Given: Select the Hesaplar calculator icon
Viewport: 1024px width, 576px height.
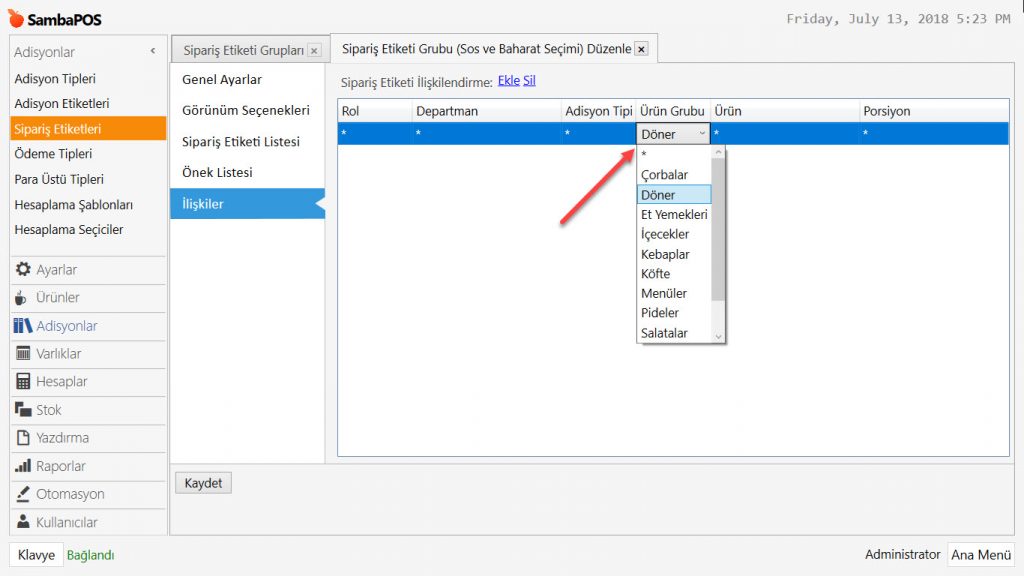Looking at the screenshot, I should (x=23, y=382).
